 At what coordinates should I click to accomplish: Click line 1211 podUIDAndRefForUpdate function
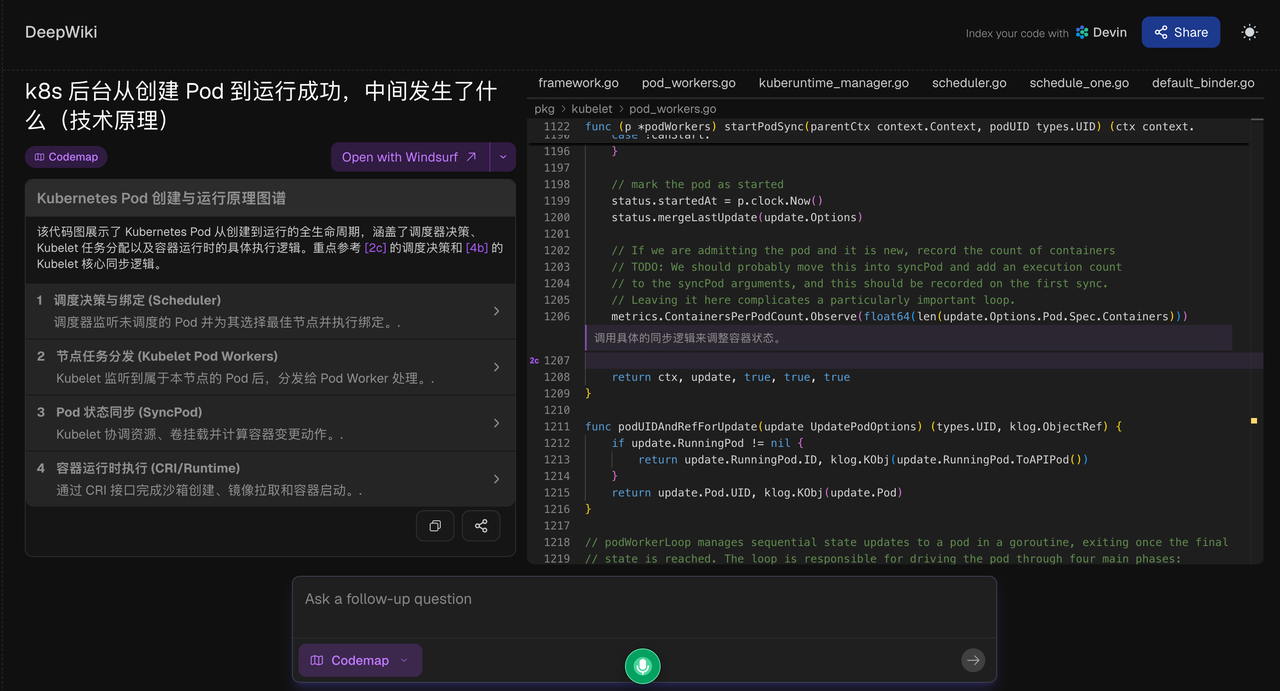point(854,426)
